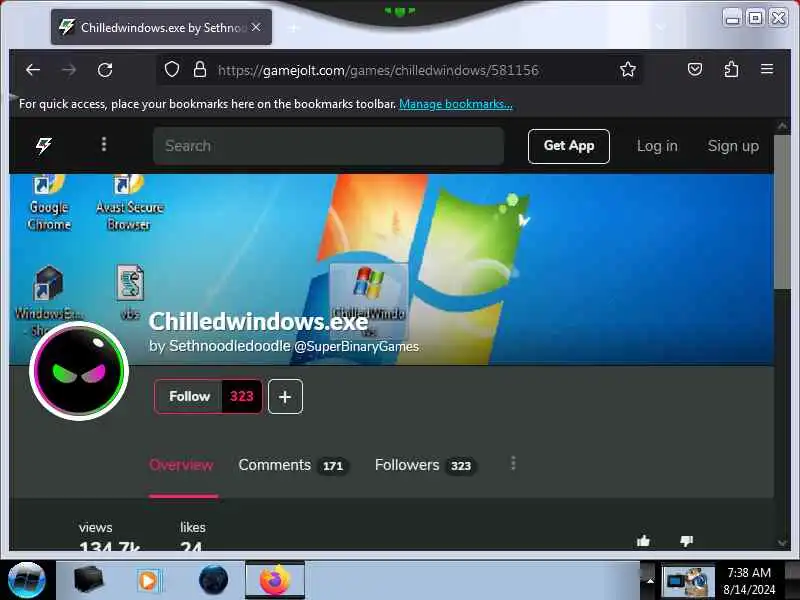Open Sethnoodledoodle developer profile link

coord(230,346)
